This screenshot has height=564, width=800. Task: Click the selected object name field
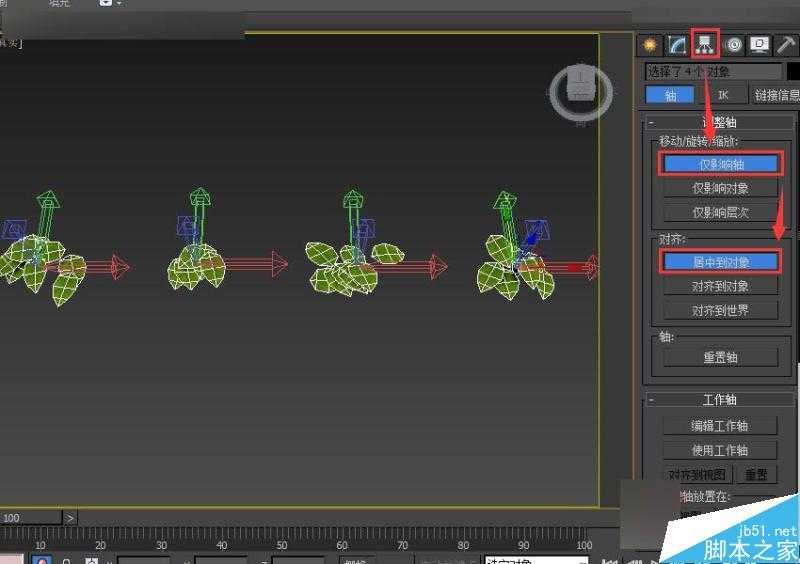(713, 72)
